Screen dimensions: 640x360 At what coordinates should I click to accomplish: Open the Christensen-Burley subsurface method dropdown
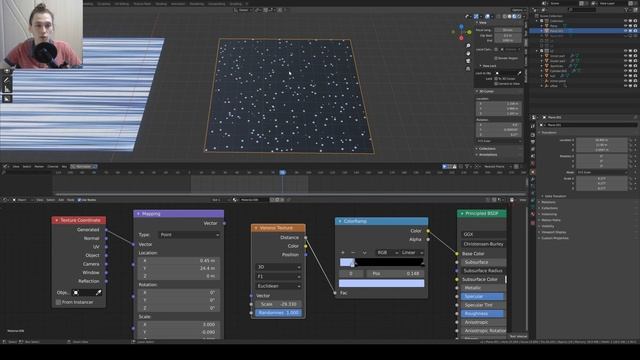click(x=484, y=244)
